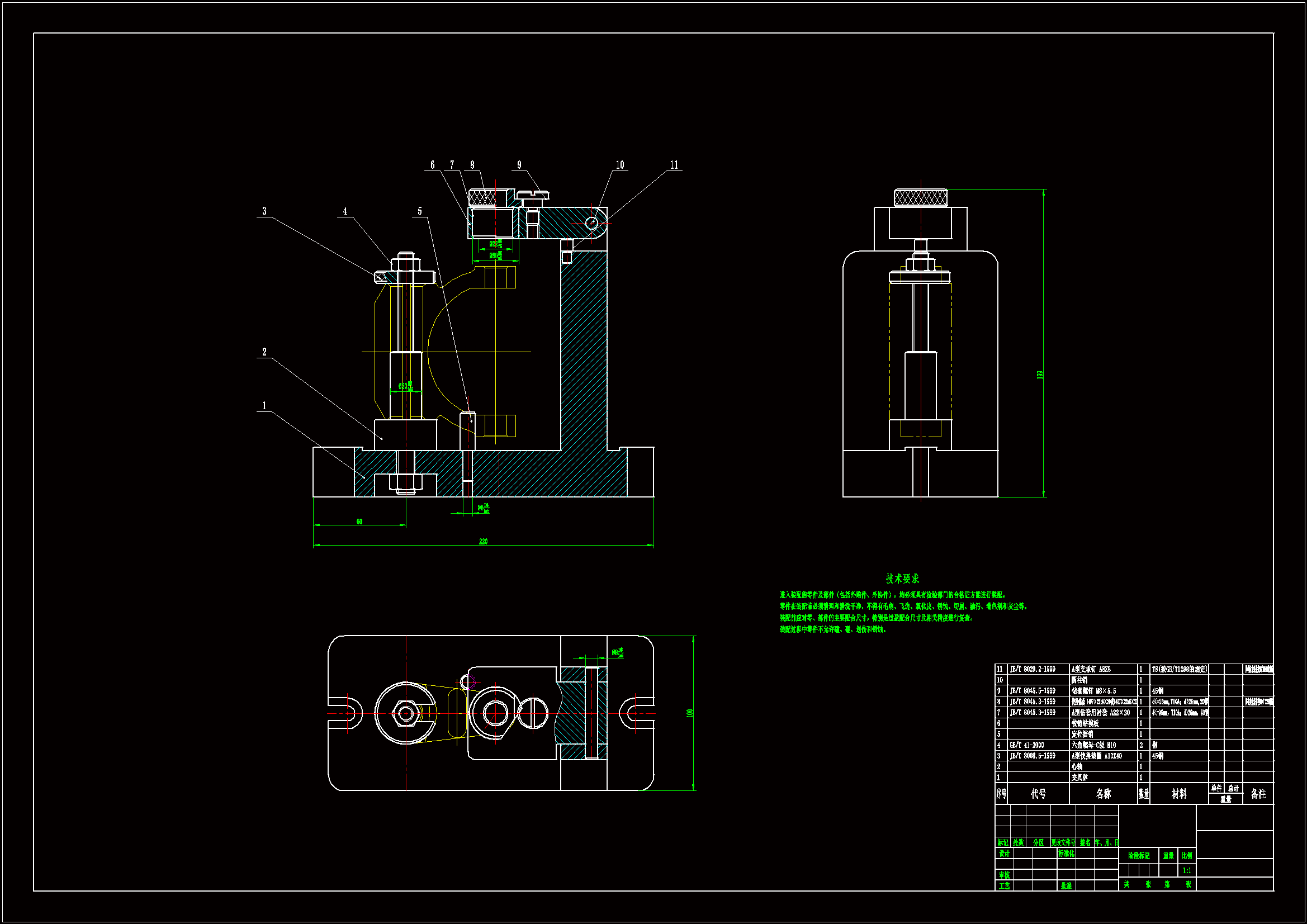
Task: Click part callout number 3
Action: coord(264,211)
